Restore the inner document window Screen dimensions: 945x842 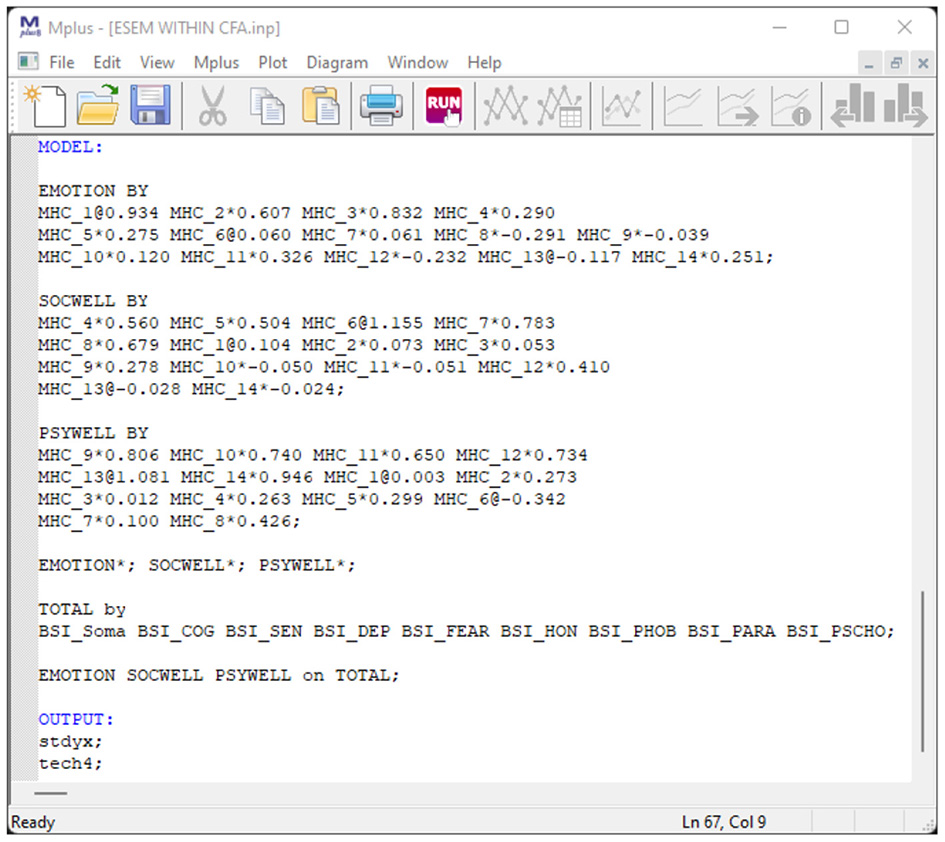(896, 63)
